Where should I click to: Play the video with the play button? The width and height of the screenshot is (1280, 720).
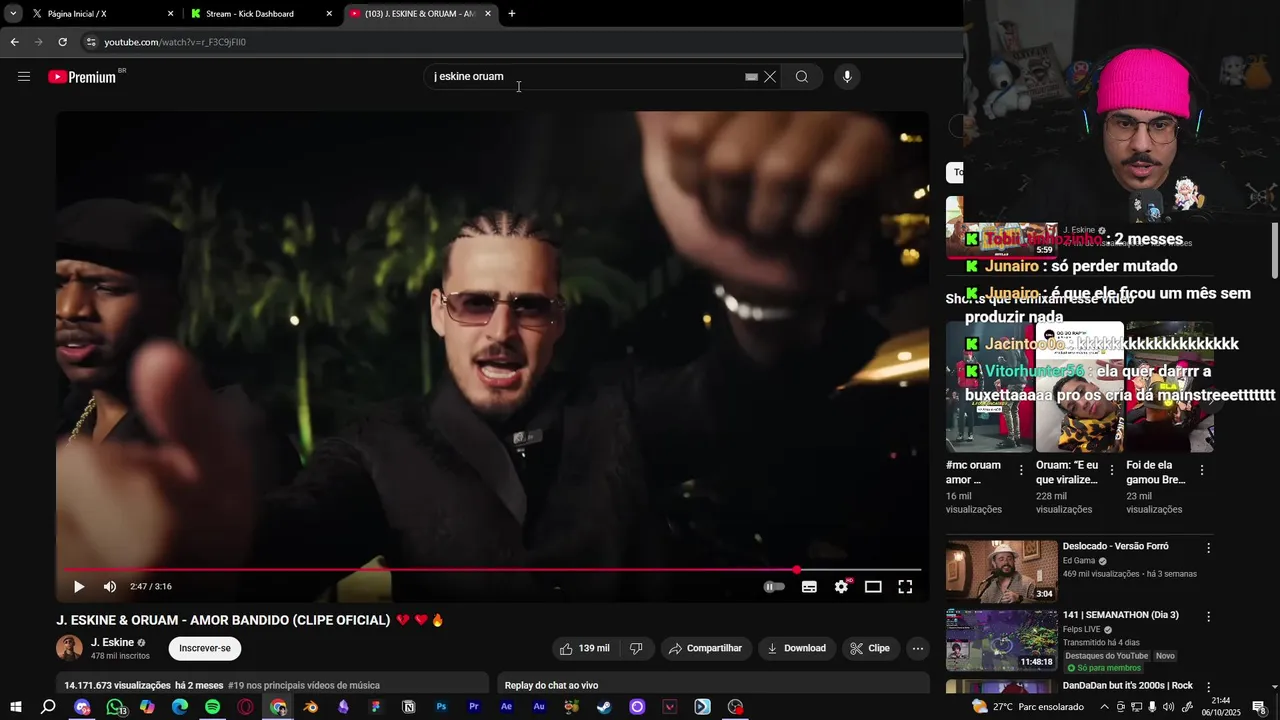[79, 587]
